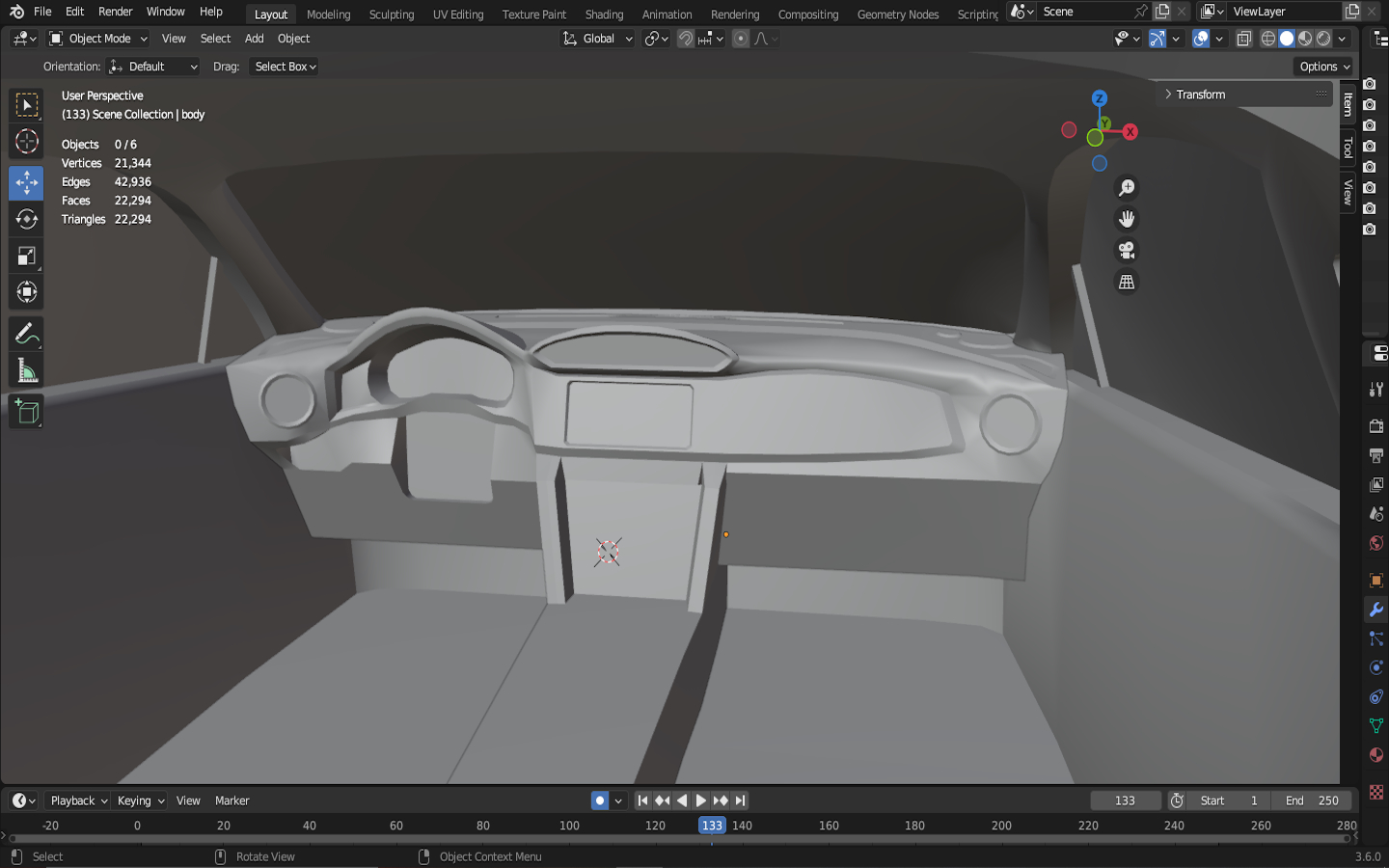Toggle viewport overlays display
The width and height of the screenshot is (1389, 868).
pos(1201,39)
